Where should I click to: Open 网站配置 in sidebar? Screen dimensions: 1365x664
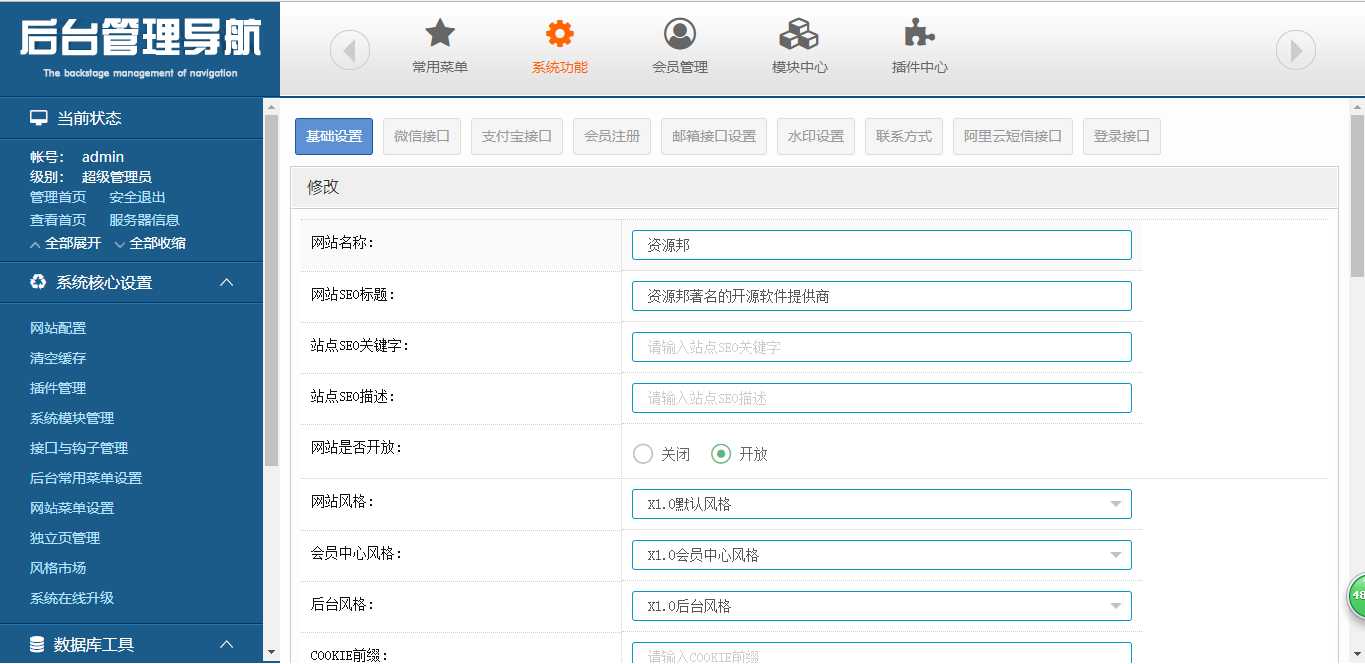click(x=58, y=328)
